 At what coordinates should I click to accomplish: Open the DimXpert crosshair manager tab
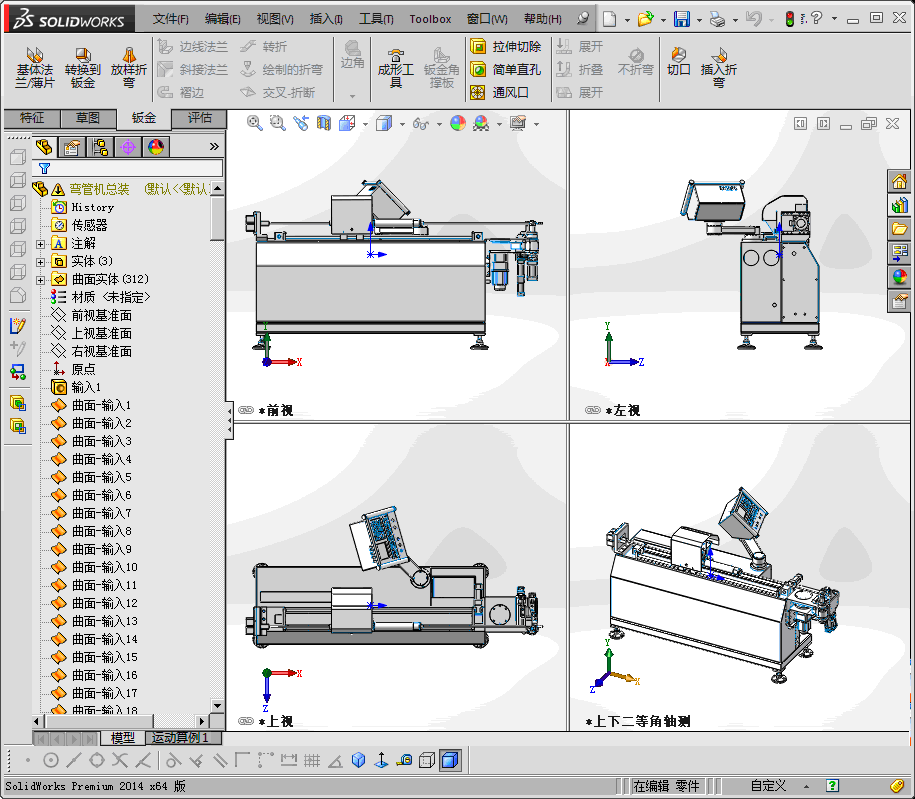tap(128, 147)
